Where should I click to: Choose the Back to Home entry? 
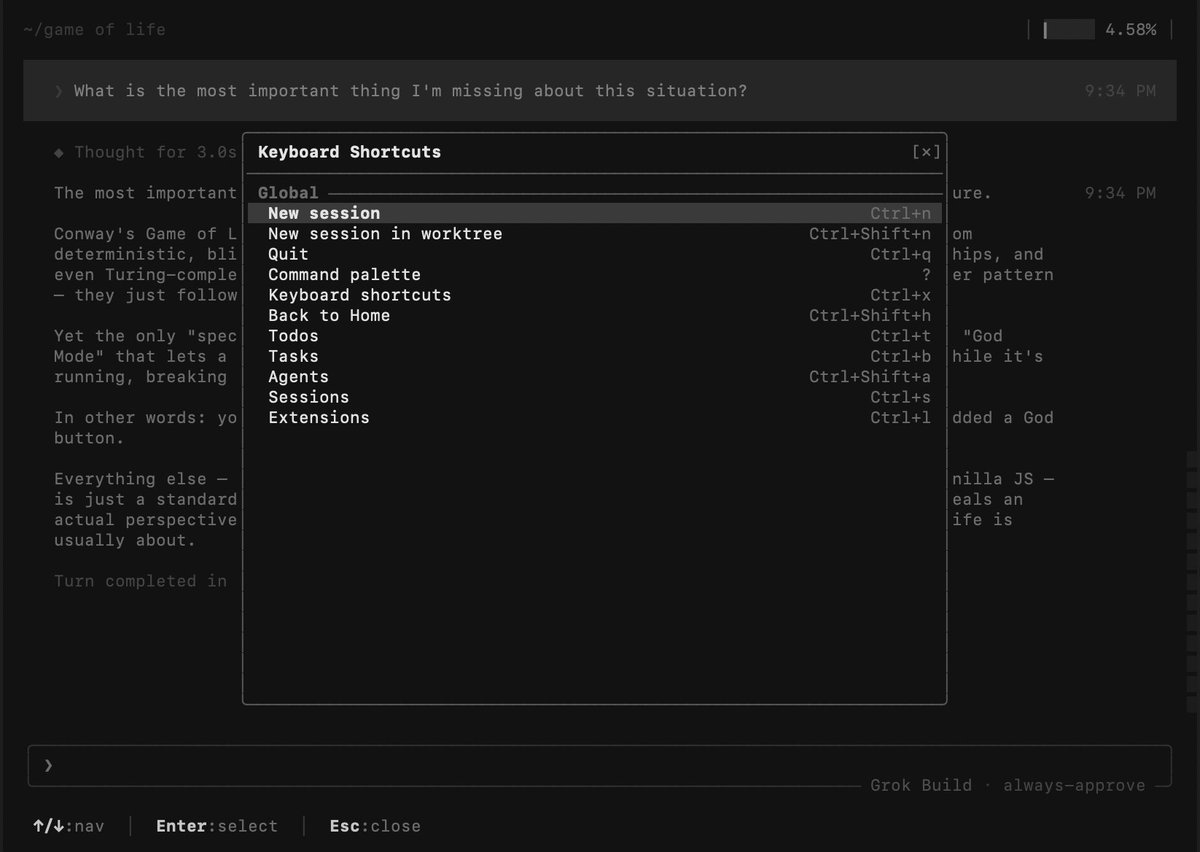(x=595, y=316)
